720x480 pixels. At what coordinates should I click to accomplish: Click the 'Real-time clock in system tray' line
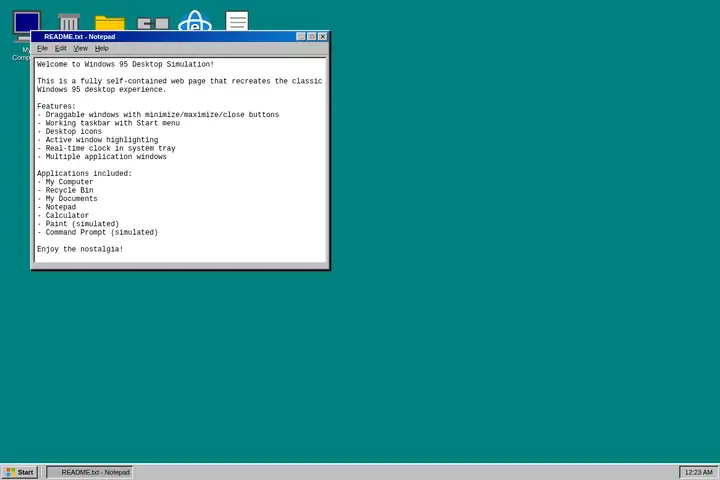click(106, 148)
